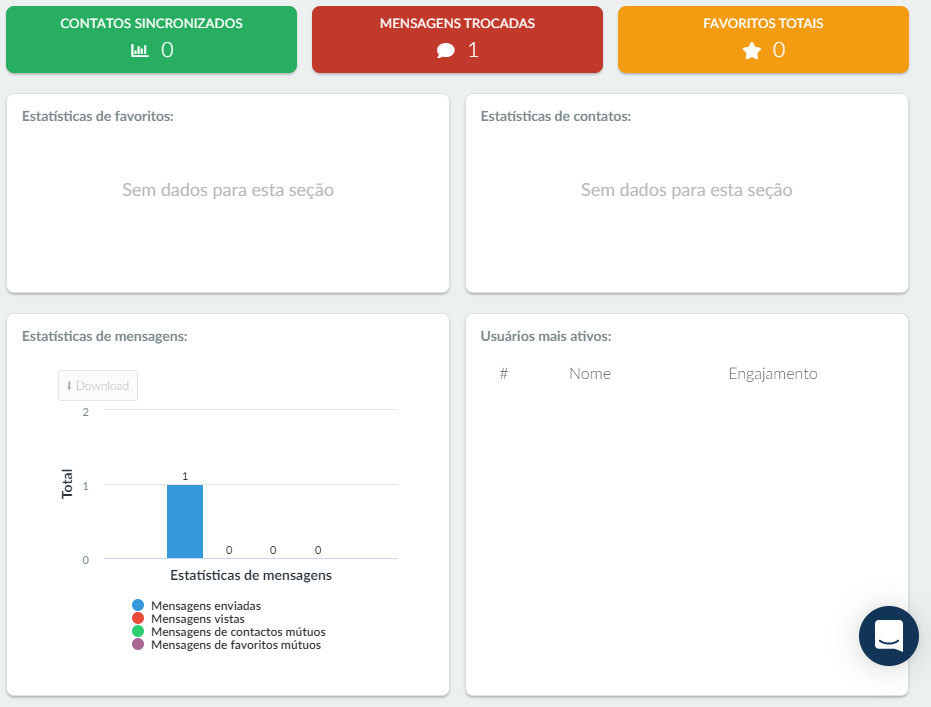Open the chat support widget
931x707 pixels.
pos(888,636)
